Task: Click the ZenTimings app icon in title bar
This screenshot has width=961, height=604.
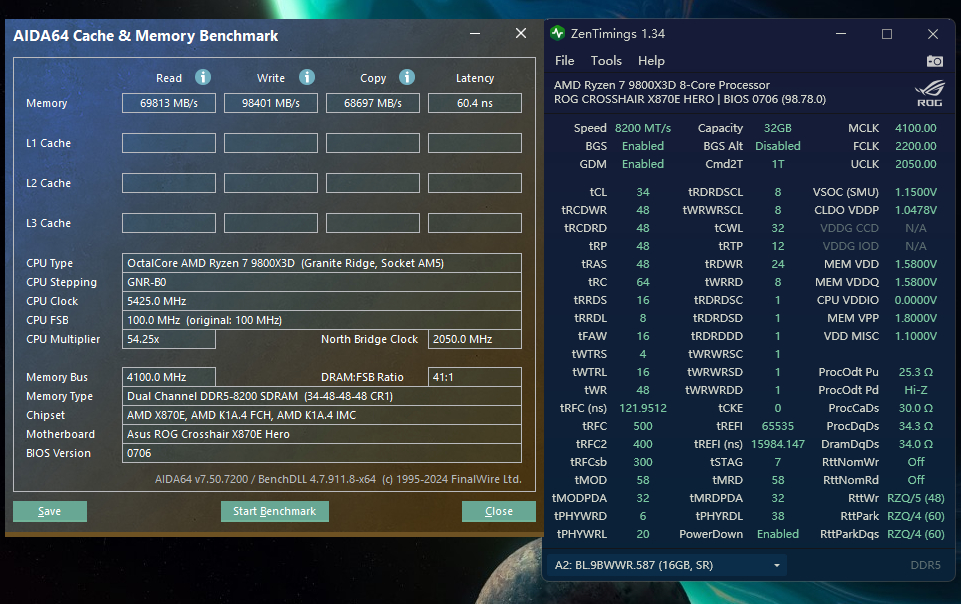Action: (x=557, y=33)
